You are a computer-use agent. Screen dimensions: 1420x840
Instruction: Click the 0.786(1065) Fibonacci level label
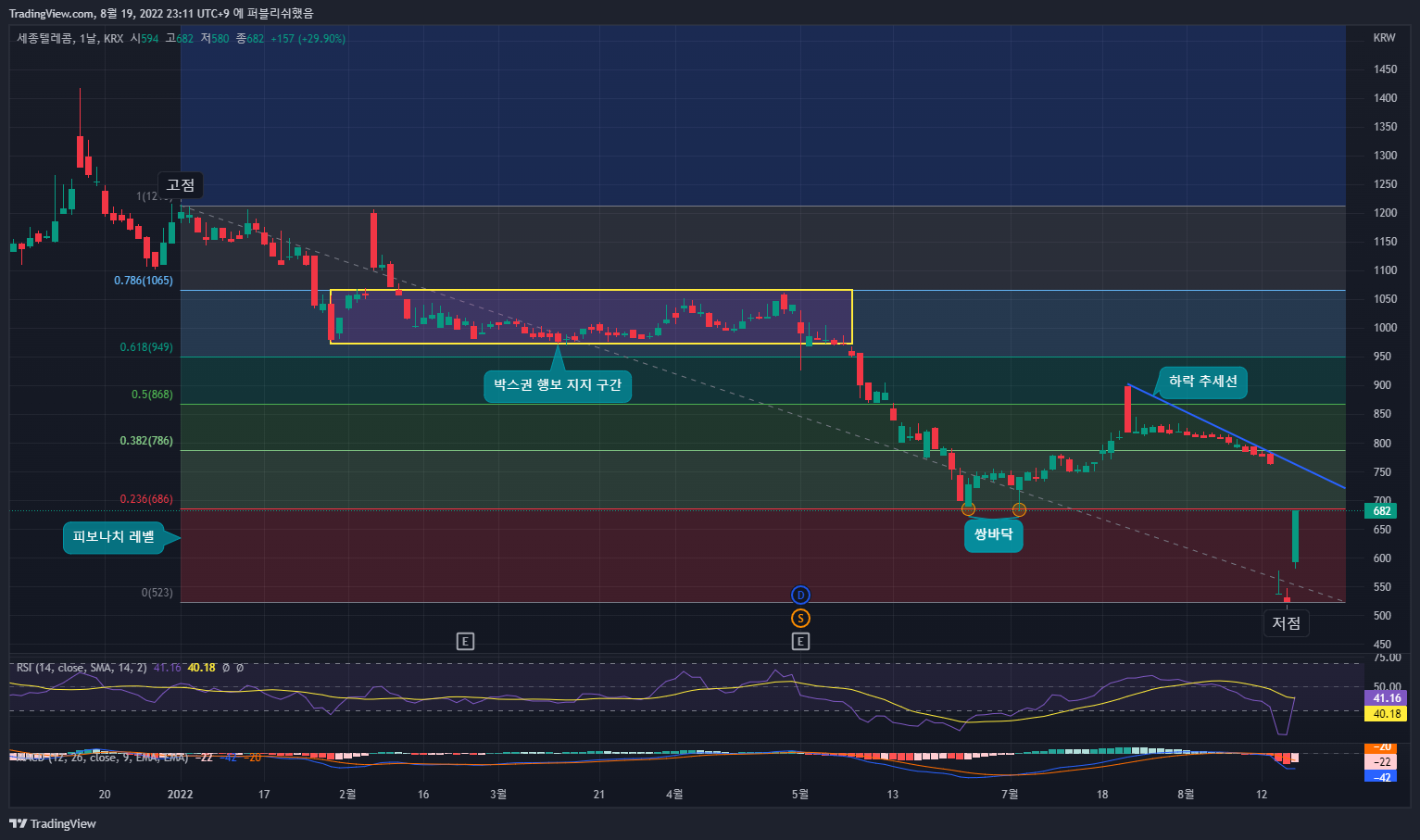(144, 281)
